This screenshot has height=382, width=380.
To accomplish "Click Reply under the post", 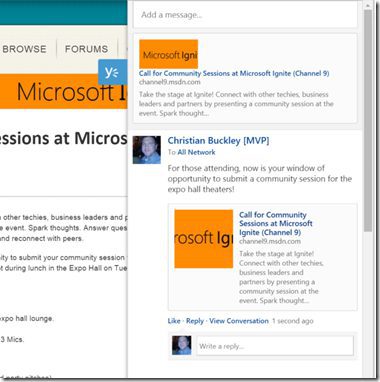I will 195,321.
